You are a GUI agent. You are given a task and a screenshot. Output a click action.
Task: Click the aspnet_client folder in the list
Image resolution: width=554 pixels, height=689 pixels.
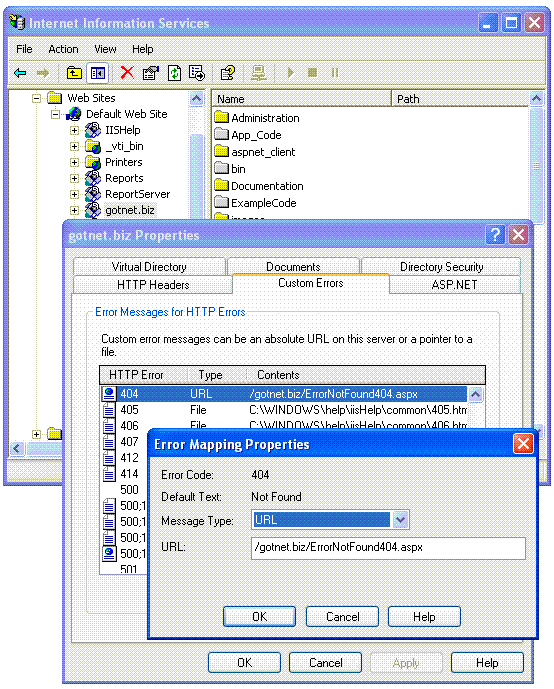(255, 152)
